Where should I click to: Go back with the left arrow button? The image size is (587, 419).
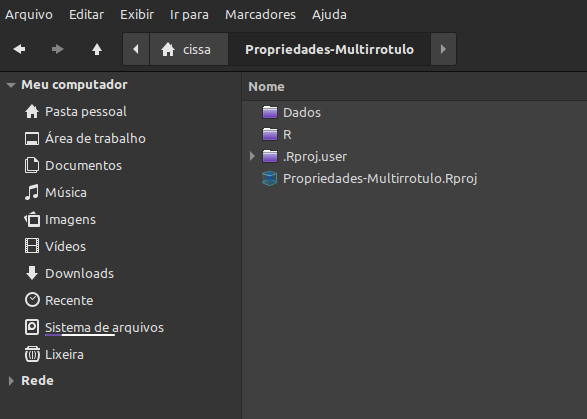pyautogui.click(x=19, y=49)
